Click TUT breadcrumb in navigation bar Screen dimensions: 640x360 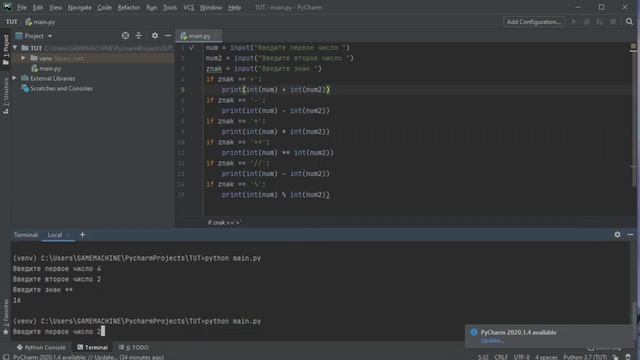pos(11,22)
